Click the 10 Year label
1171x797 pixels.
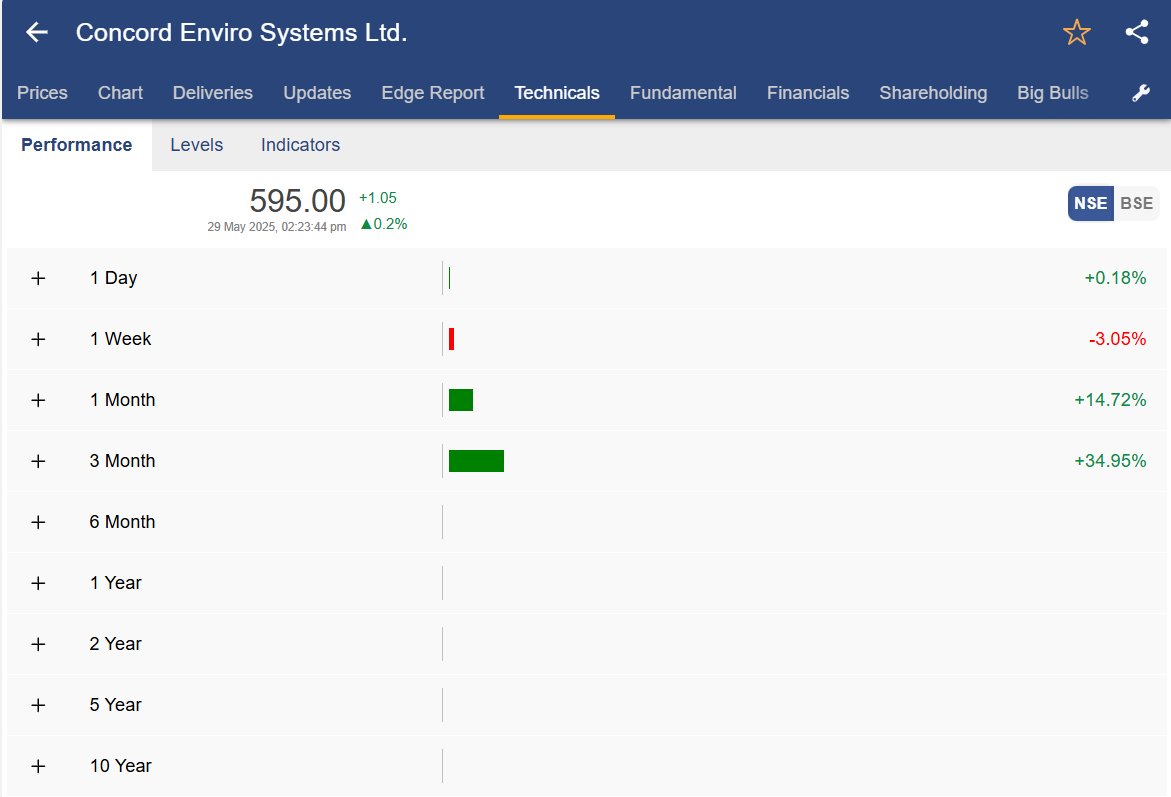click(x=120, y=766)
